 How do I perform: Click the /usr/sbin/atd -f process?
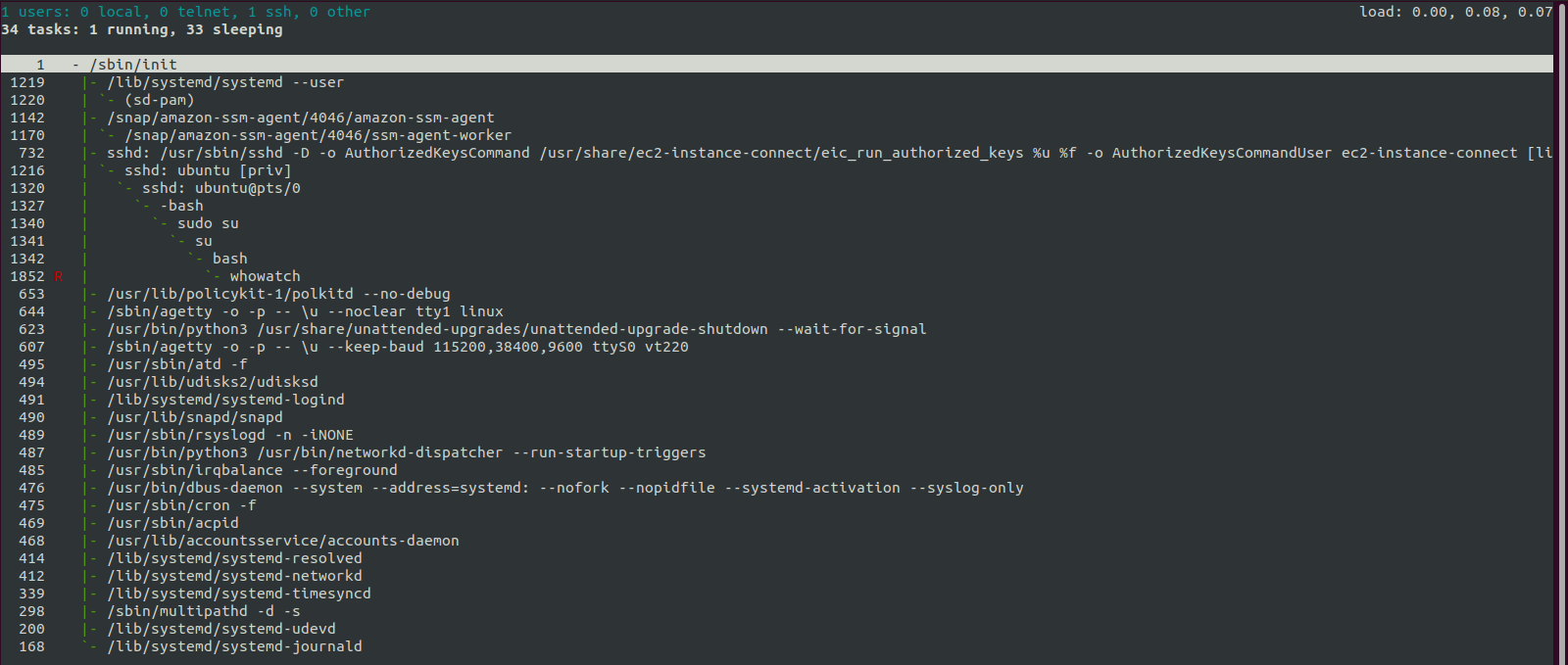click(x=177, y=364)
